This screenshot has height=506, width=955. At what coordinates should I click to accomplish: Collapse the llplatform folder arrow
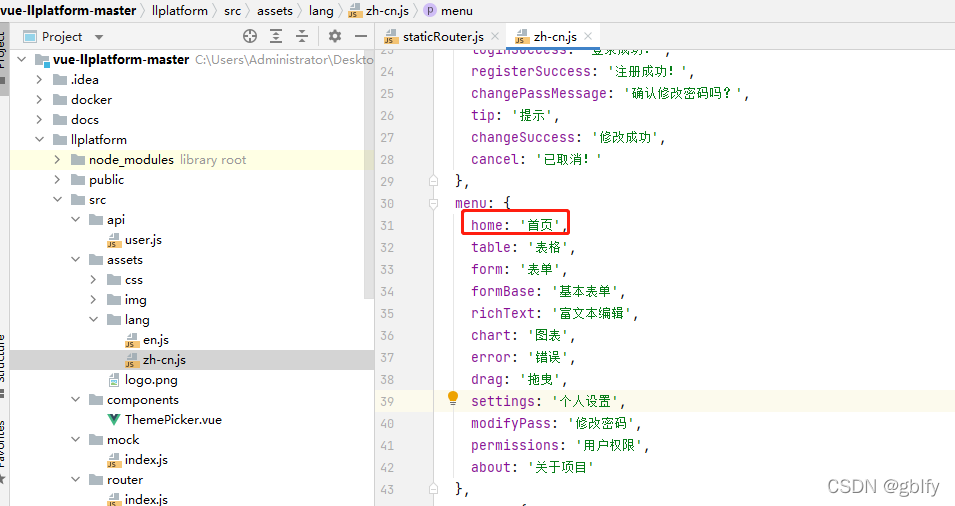click(40, 139)
